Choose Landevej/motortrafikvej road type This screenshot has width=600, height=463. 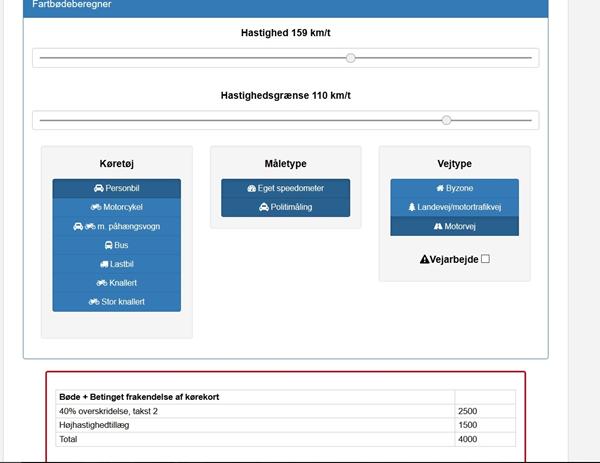[x=454, y=207]
